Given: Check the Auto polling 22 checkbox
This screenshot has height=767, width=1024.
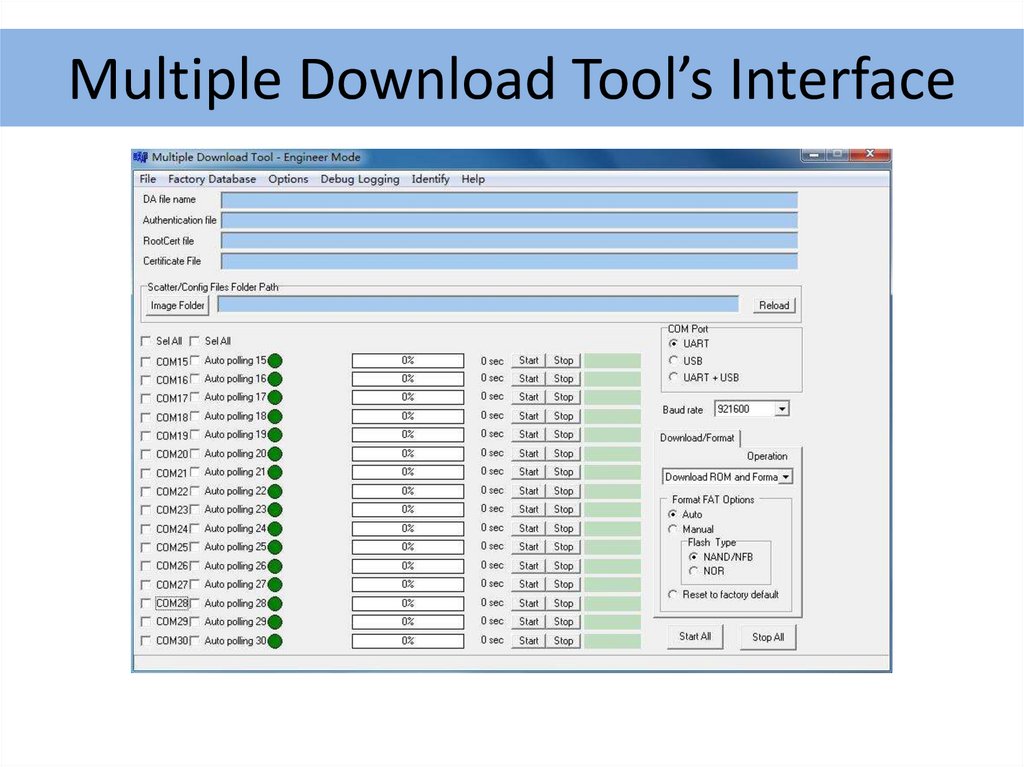Looking at the screenshot, I should coord(195,491).
